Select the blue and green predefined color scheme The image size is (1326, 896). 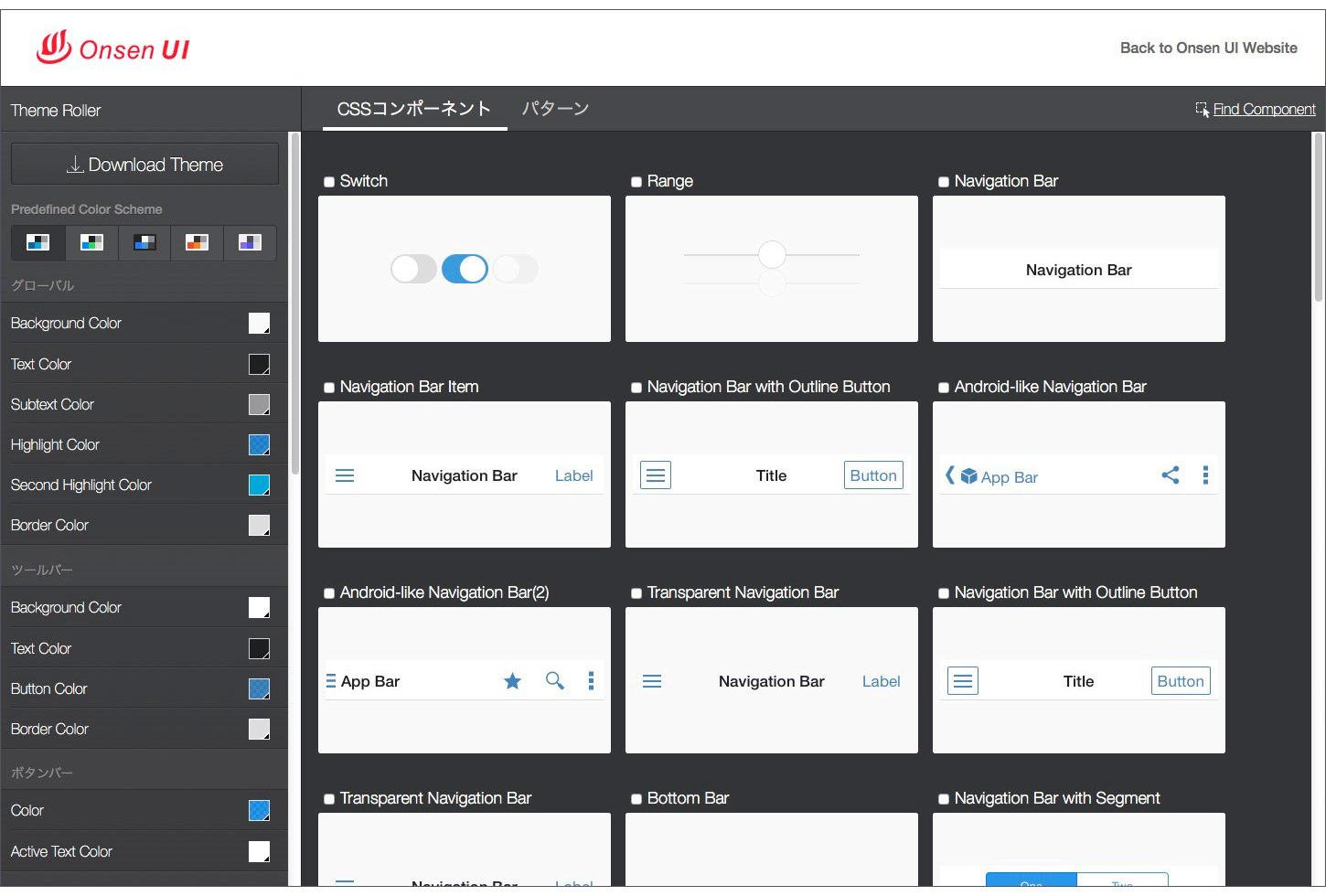point(91,242)
